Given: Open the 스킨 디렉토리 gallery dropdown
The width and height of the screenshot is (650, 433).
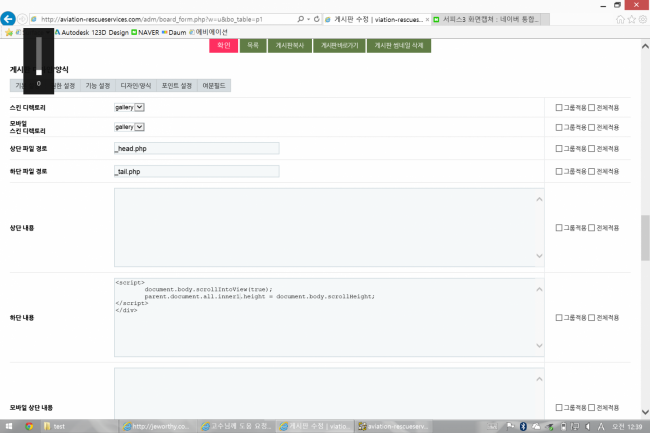Looking at the screenshot, I should click(x=129, y=107).
